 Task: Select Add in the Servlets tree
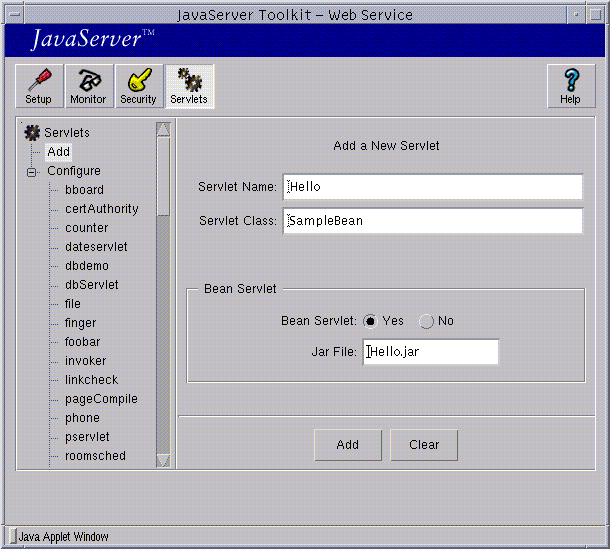[x=58, y=152]
